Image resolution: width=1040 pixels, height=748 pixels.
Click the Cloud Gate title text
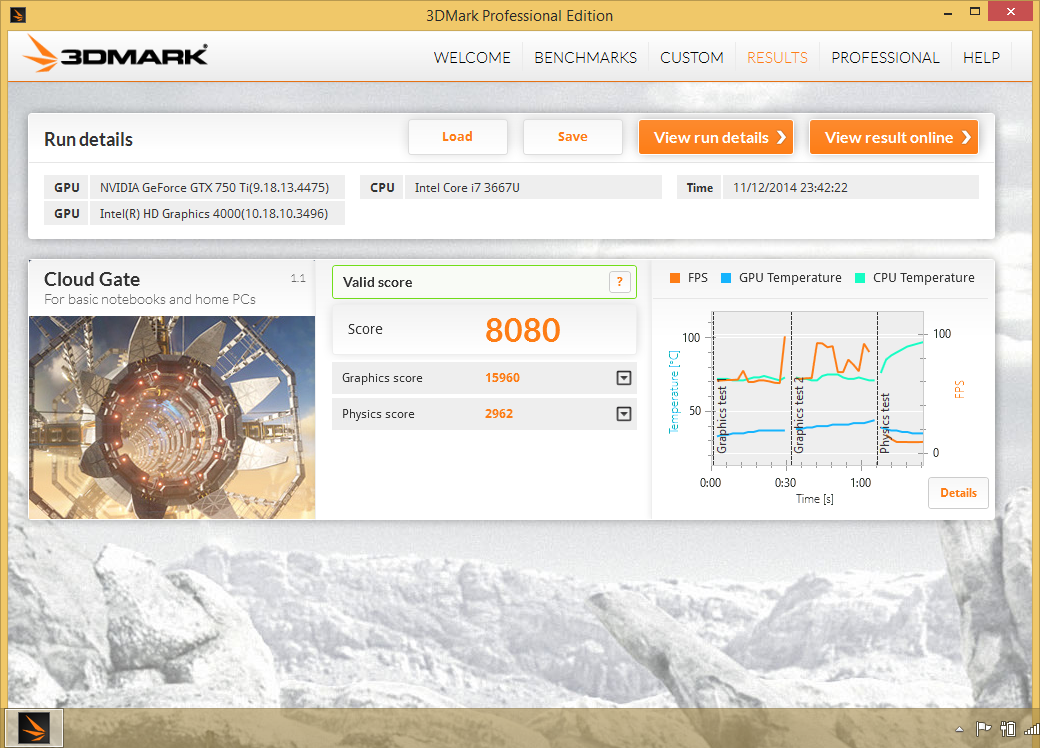(x=92, y=279)
